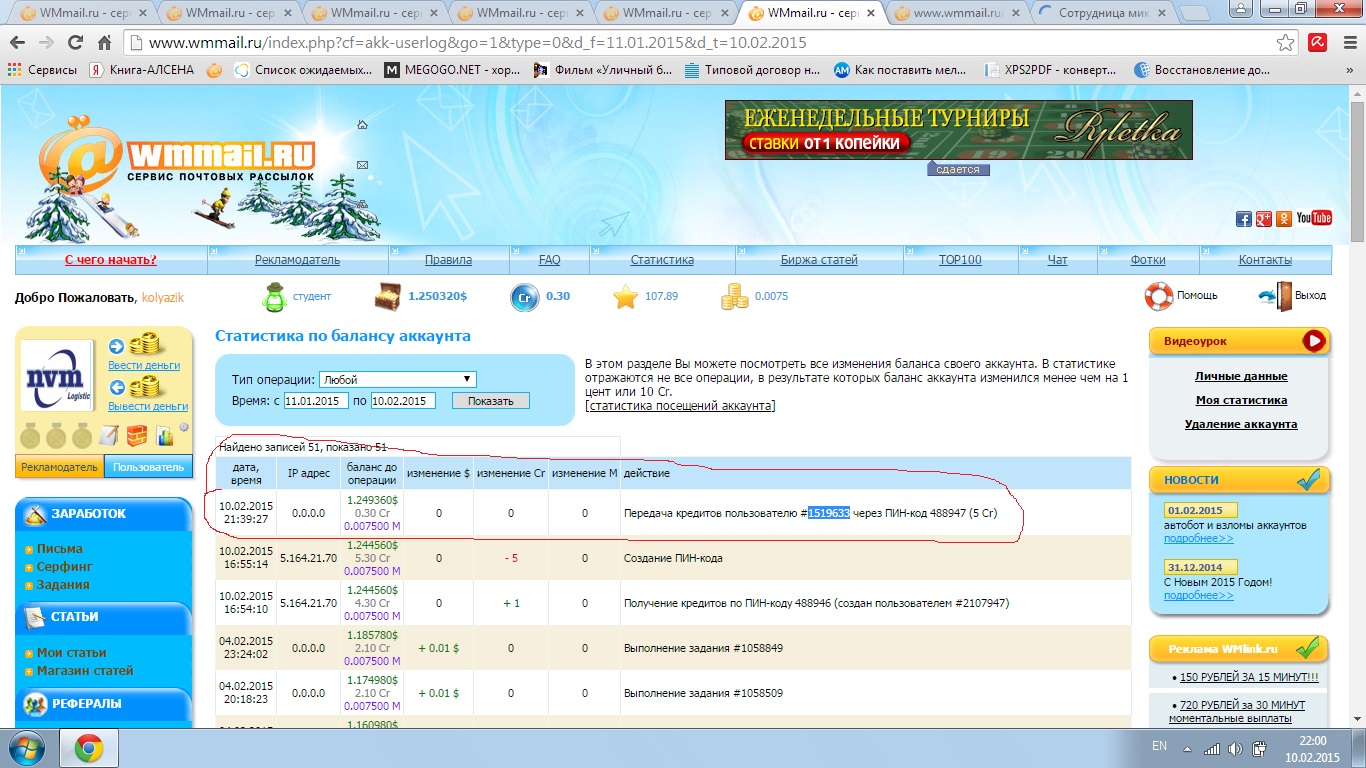
Task: Open the Личные данные link
Action: pyautogui.click(x=1241, y=377)
